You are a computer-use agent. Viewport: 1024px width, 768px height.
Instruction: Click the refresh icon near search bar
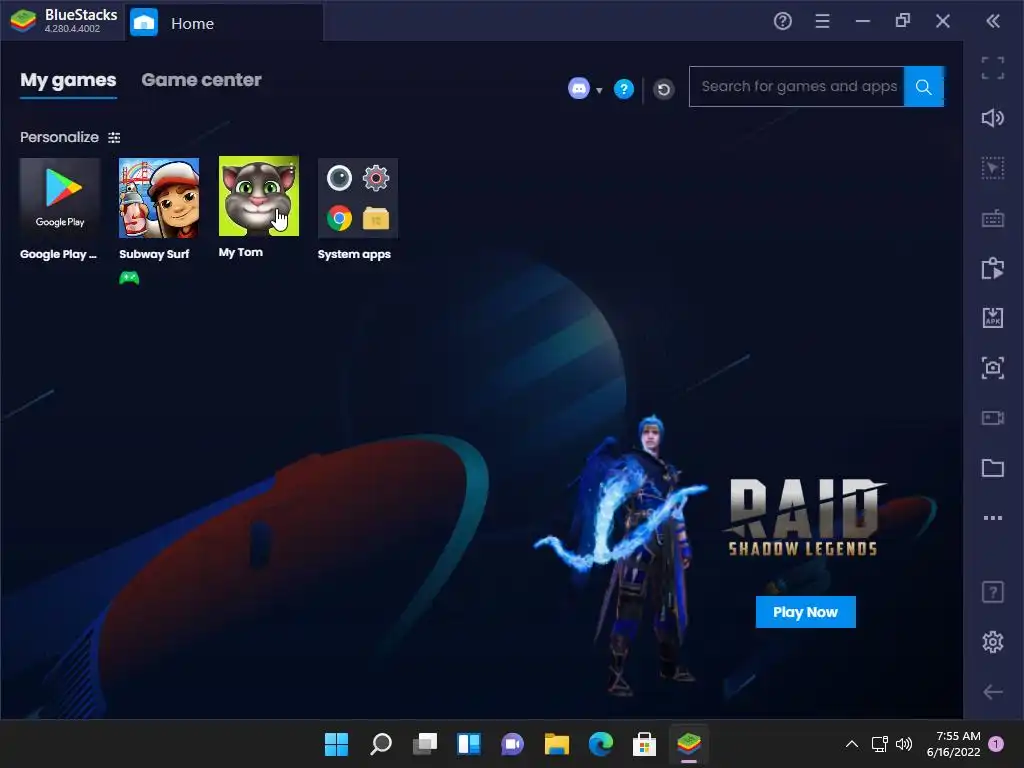[x=664, y=89]
